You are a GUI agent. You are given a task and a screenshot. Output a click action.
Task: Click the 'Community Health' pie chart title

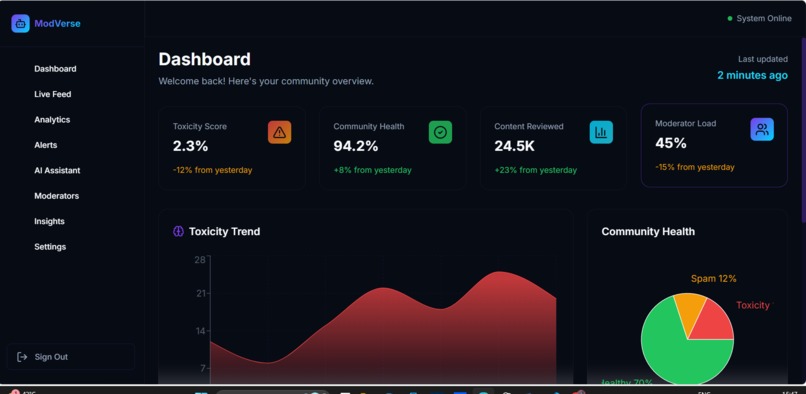[648, 232]
